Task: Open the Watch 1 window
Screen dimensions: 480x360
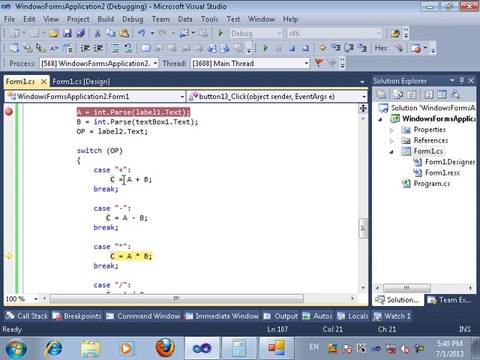Action: point(392,316)
